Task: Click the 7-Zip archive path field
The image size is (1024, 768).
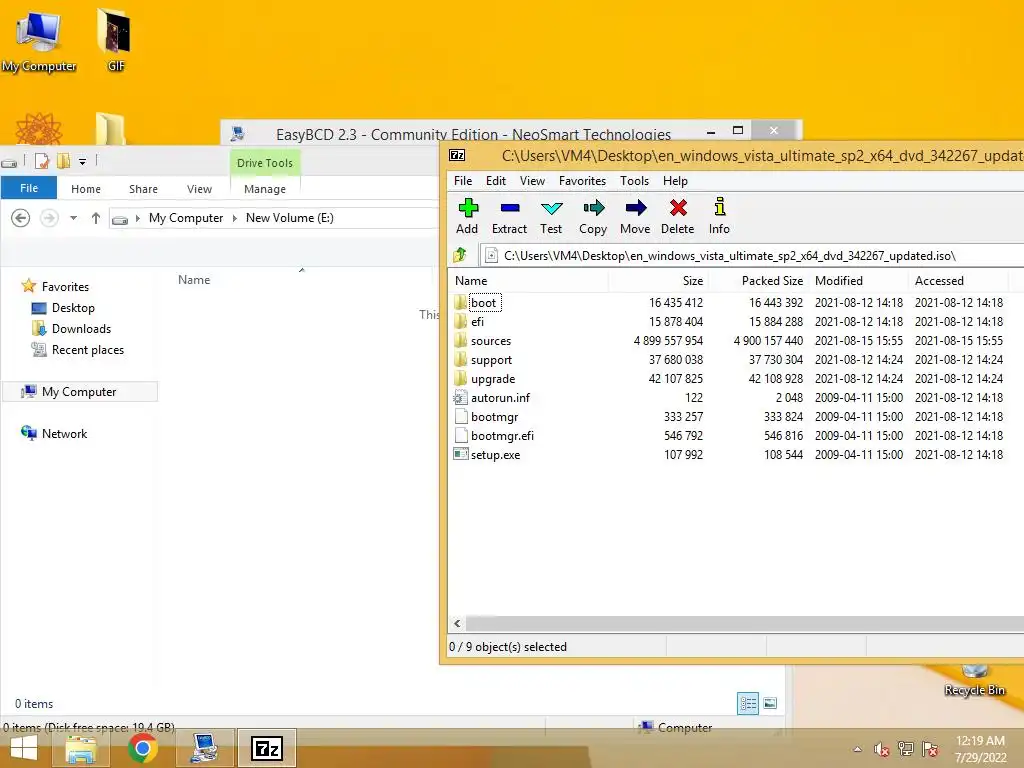Action: tap(751, 255)
